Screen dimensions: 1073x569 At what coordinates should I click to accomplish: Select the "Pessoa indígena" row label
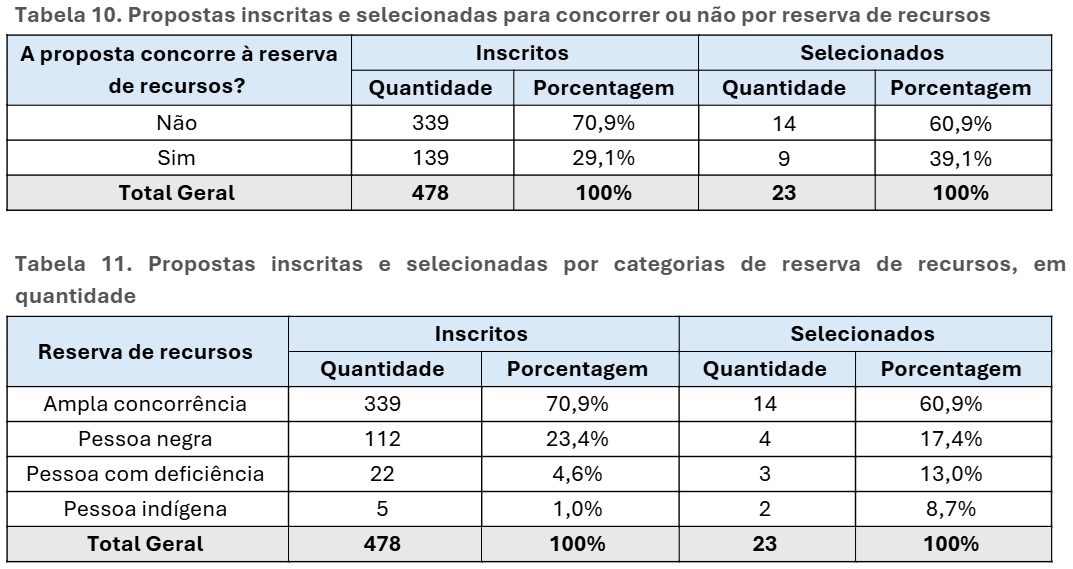(146, 509)
